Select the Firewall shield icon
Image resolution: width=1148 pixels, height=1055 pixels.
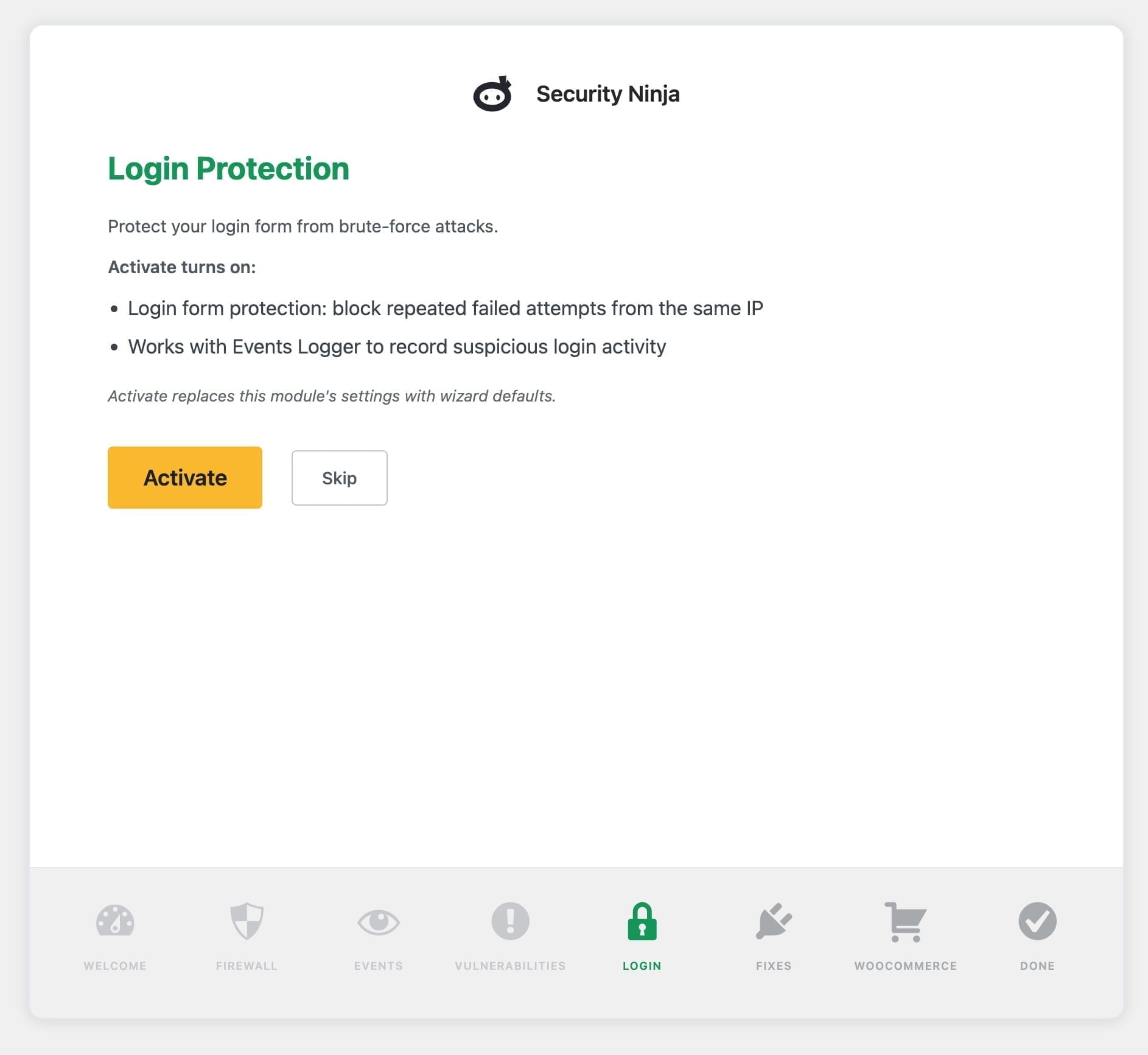pos(247,921)
